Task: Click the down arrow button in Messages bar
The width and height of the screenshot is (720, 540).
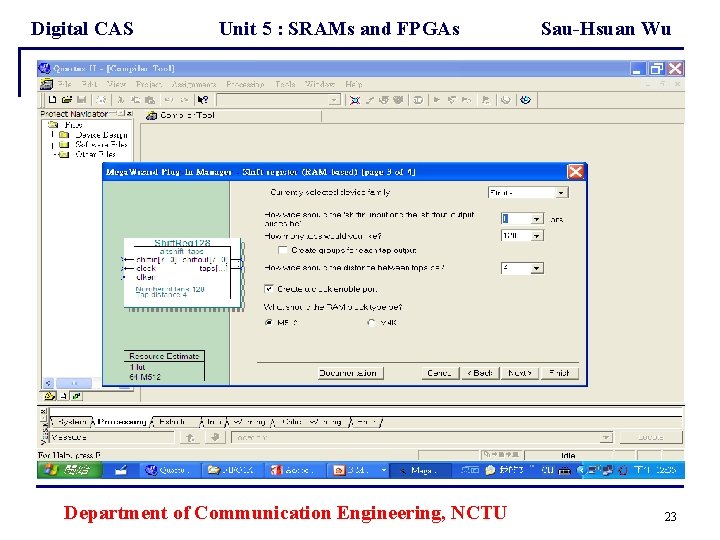Action: (x=215, y=438)
